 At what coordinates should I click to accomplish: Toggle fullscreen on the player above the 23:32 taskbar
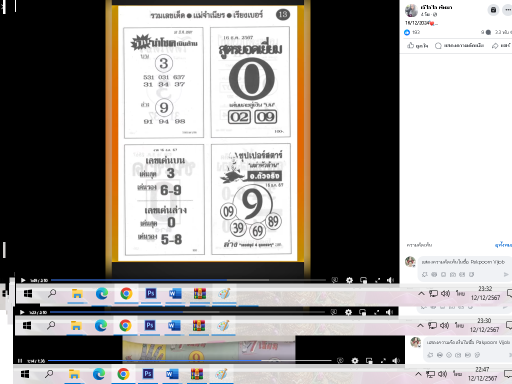(x=378, y=280)
